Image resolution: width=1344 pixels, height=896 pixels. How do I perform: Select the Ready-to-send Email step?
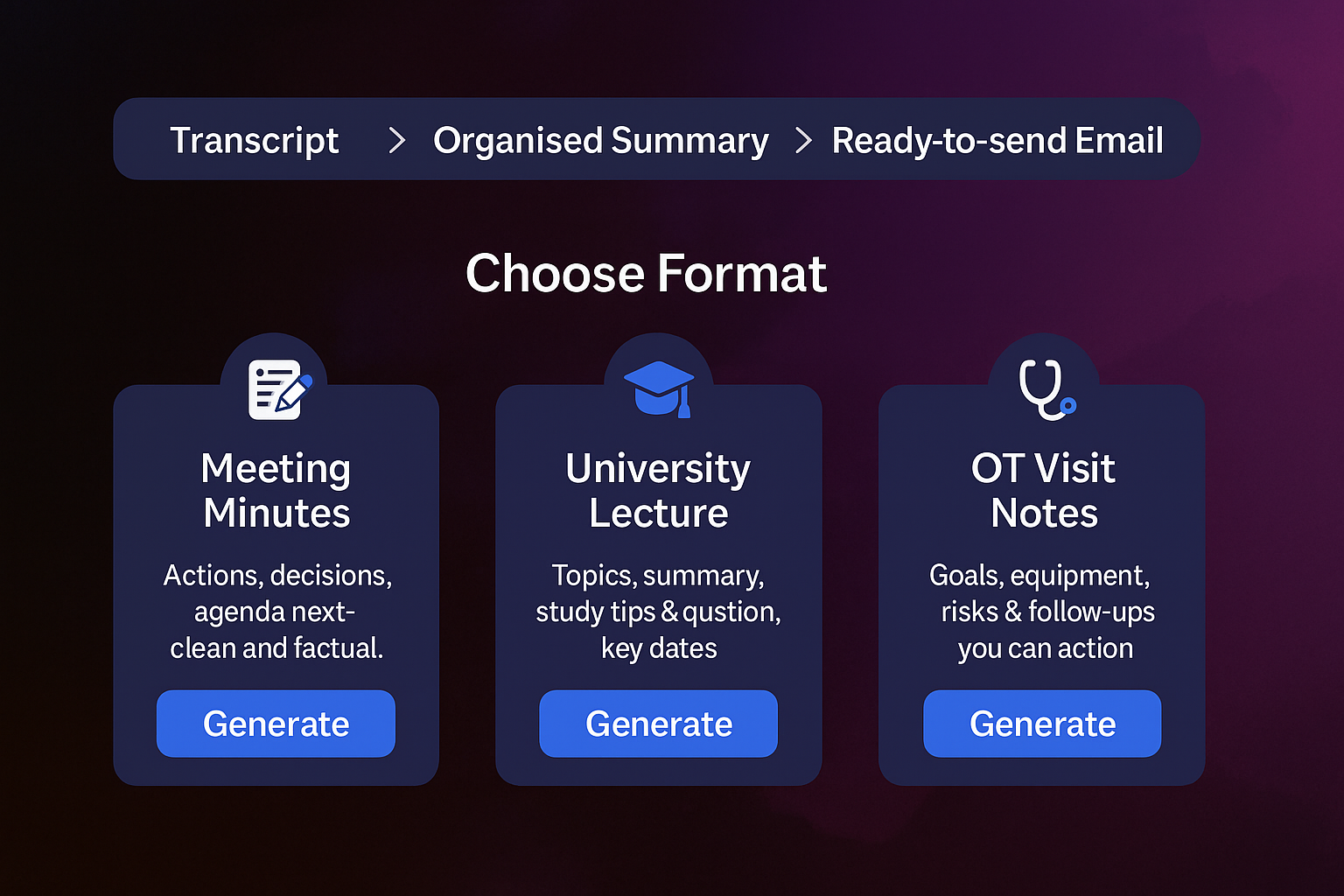[997, 141]
